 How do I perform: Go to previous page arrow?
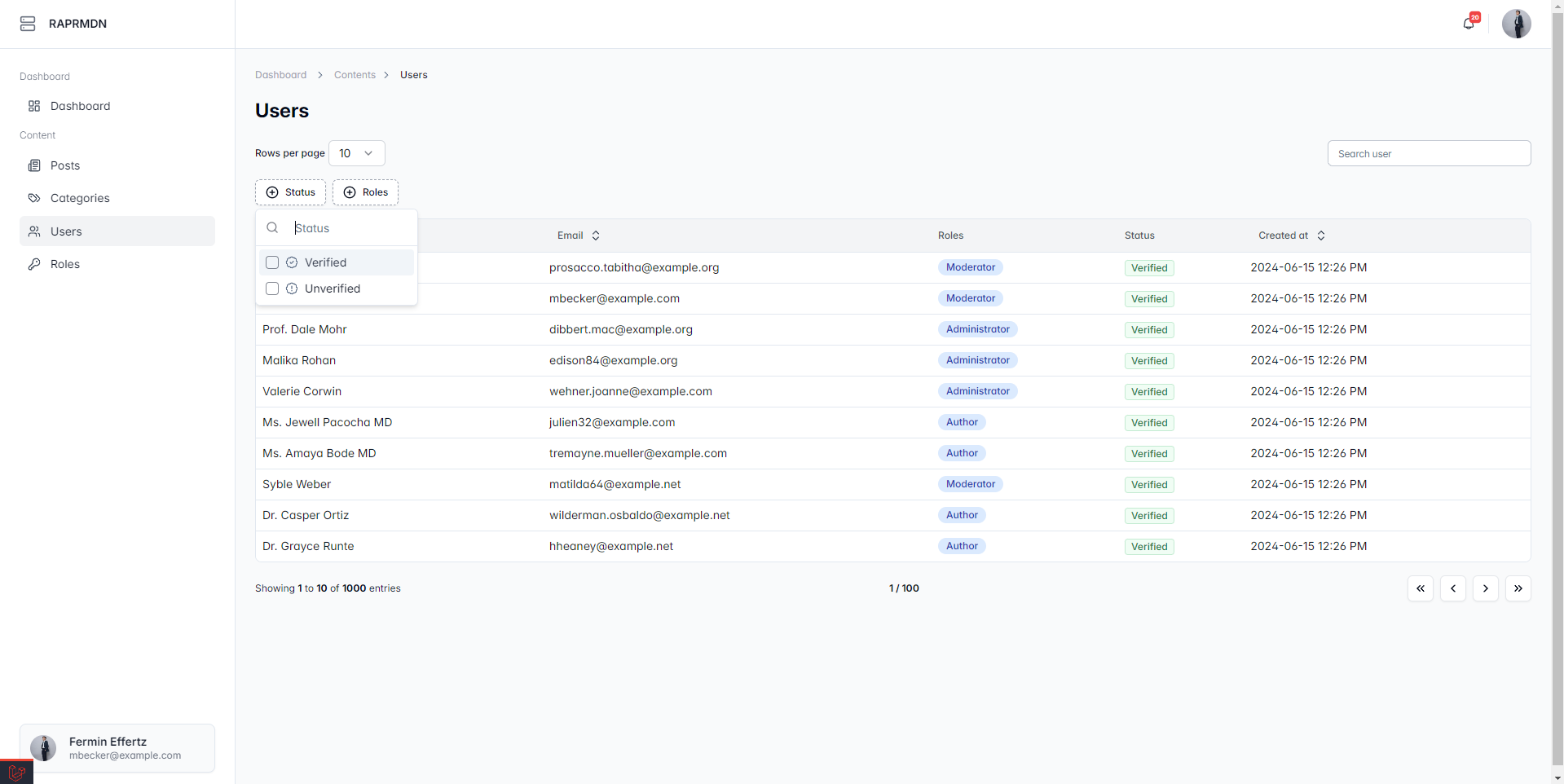point(1452,588)
